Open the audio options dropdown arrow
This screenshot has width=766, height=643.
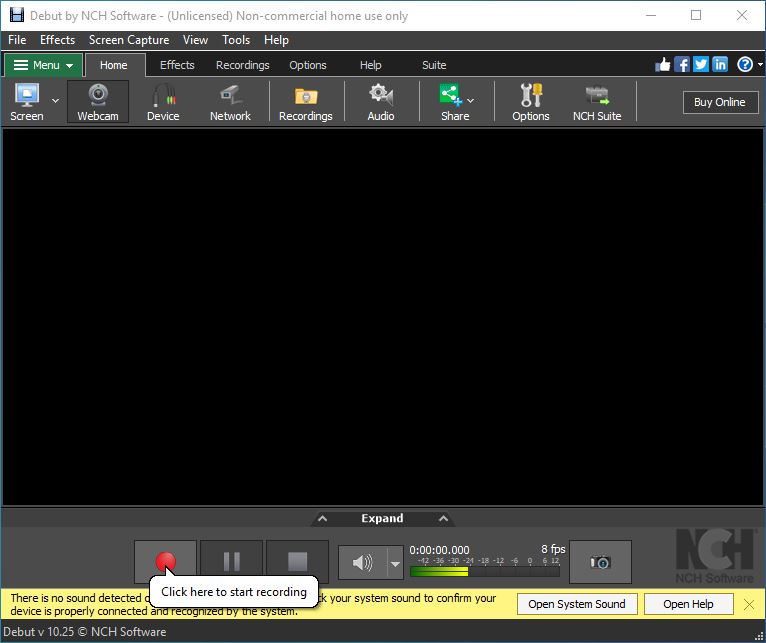pos(395,563)
